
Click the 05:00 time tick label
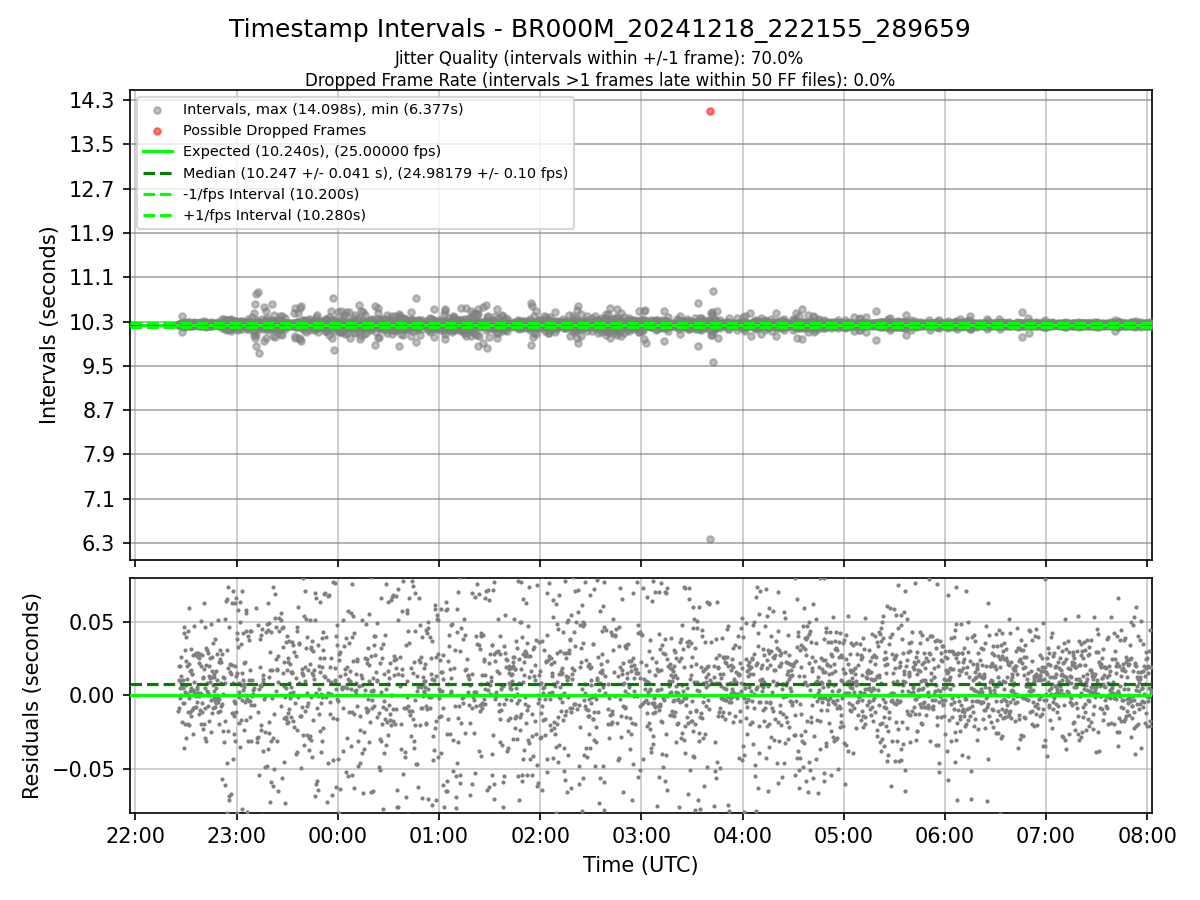click(x=843, y=834)
